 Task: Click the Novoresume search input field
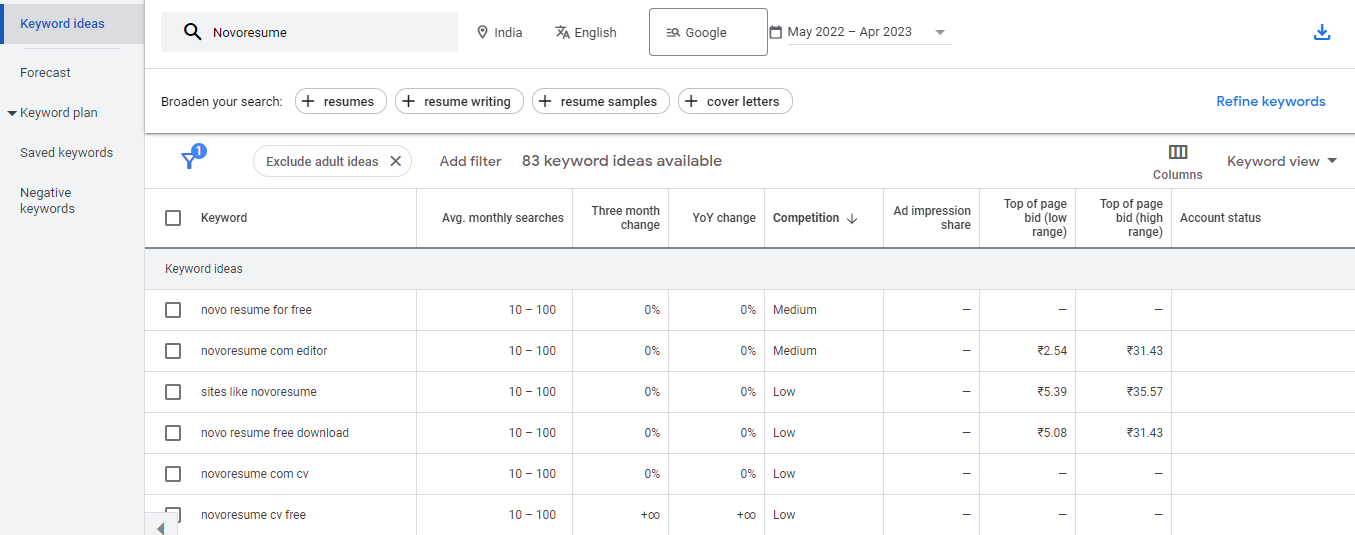click(x=320, y=32)
